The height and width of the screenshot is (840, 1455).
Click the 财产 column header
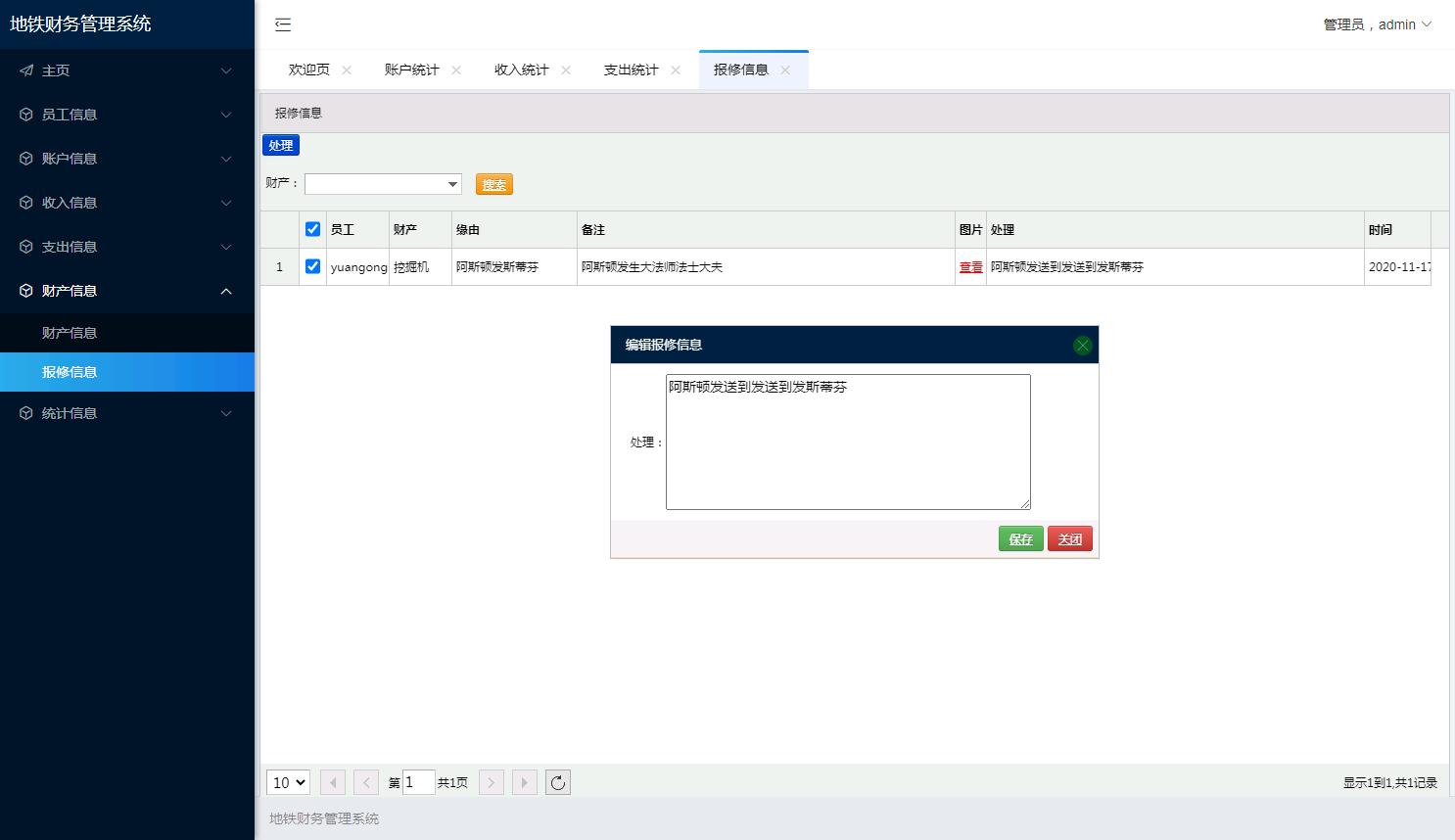420,229
